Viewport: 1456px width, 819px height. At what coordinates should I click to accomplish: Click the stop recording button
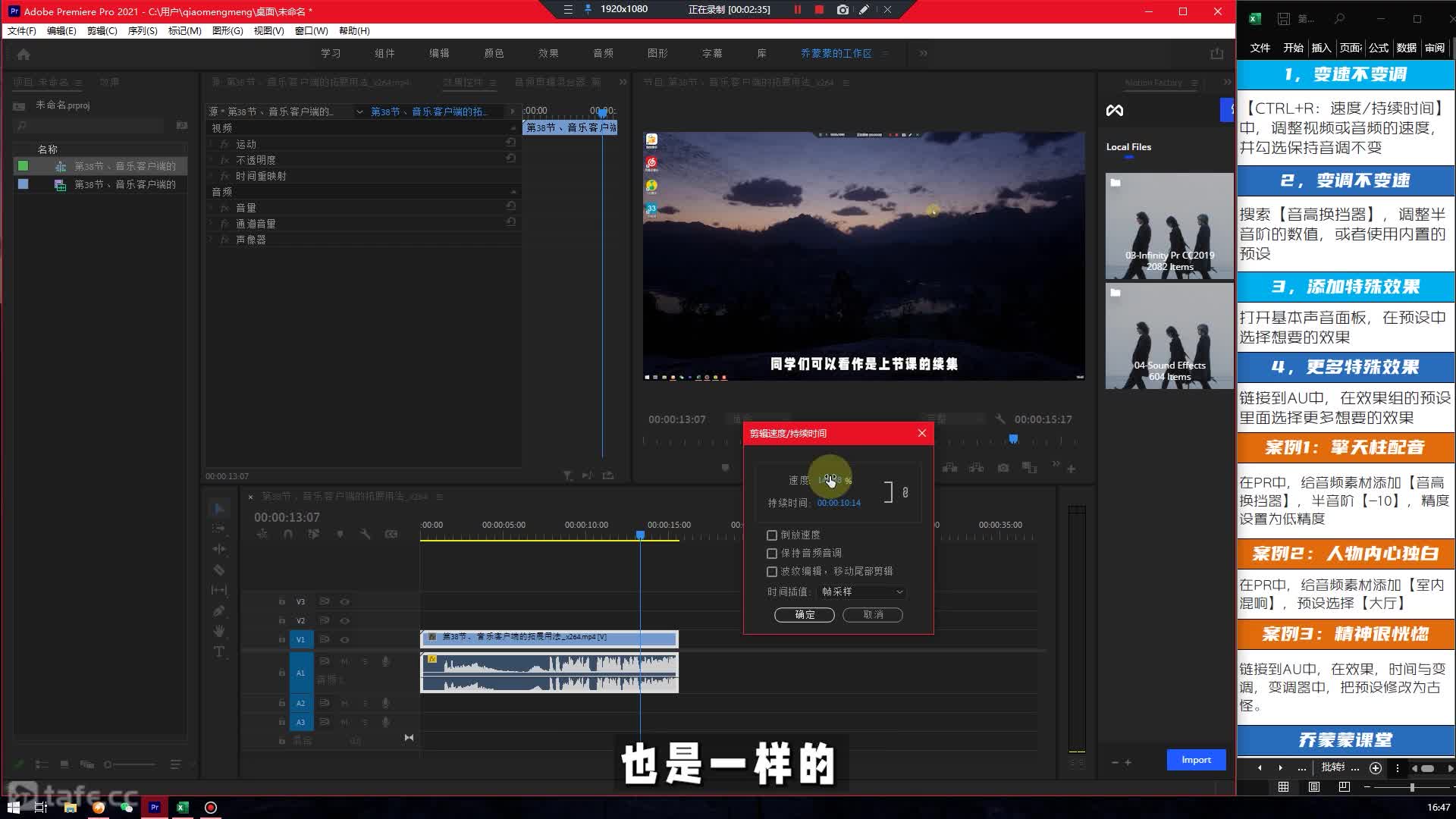(x=819, y=10)
